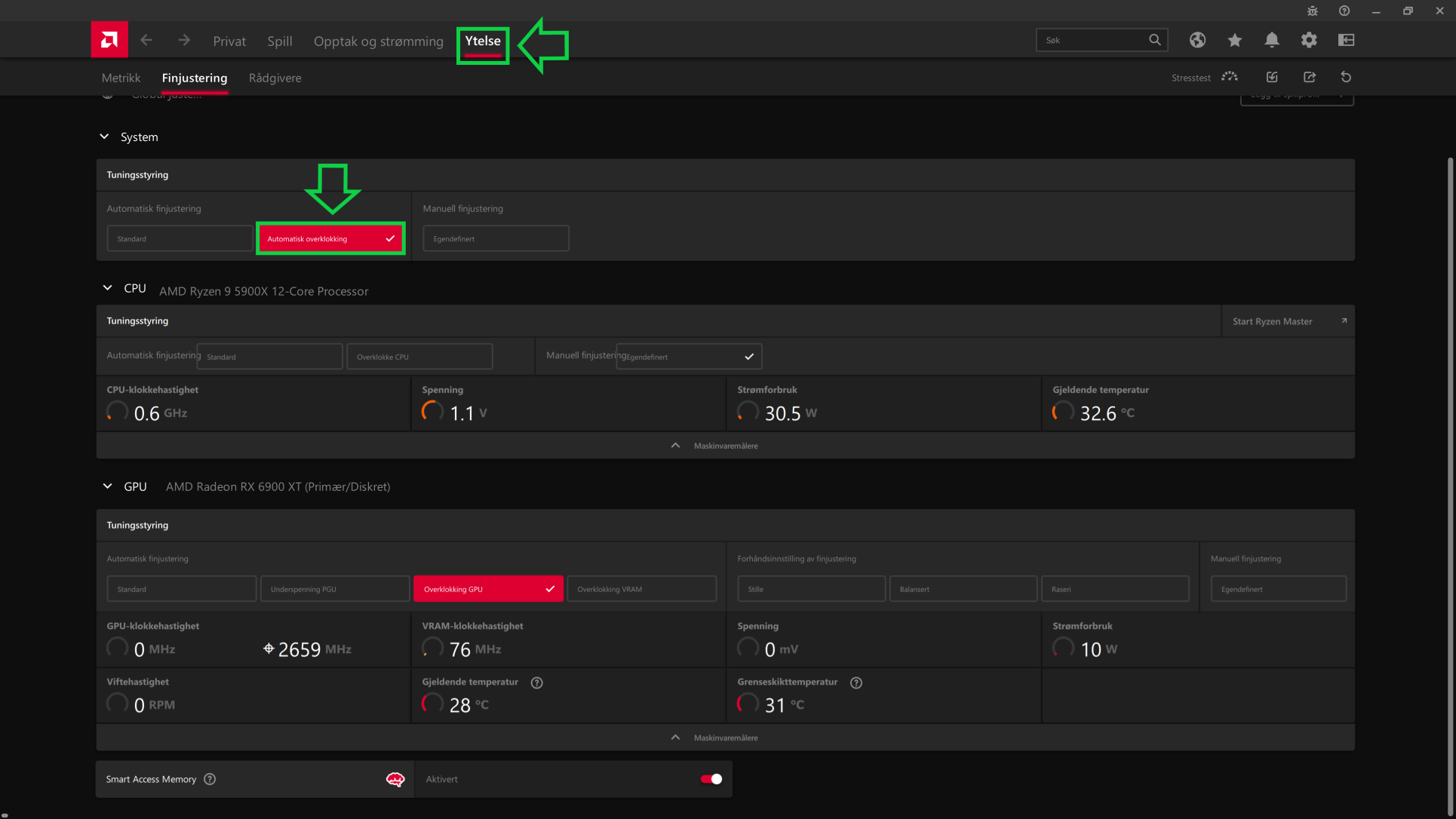The height and width of the screenshot is (819, 1456).
Task: Open the web browser globe icon
Action: pos(1197,40)
